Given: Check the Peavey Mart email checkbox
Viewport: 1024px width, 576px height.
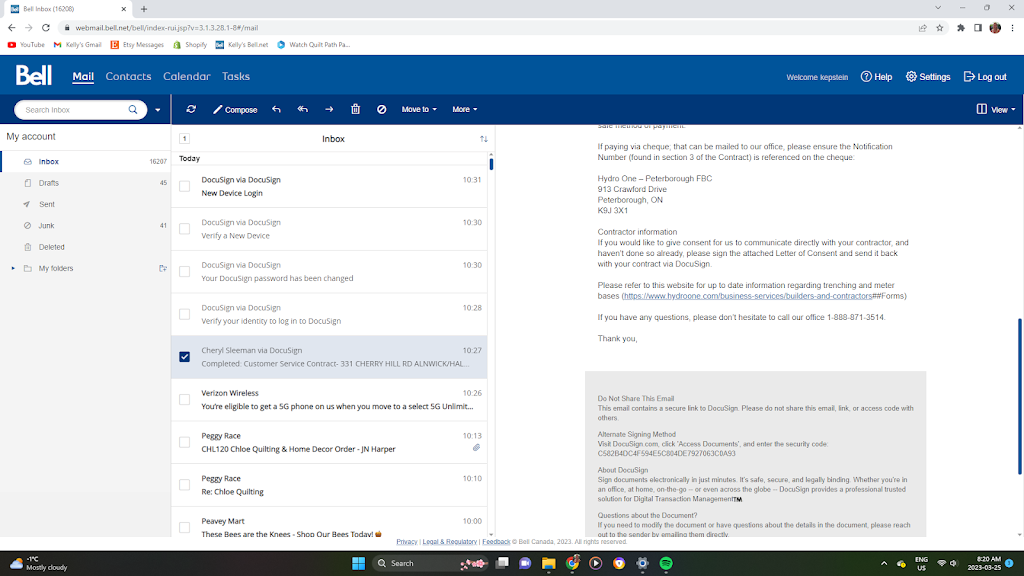Looking at the screenshot, I should click(x=185, y=528).
